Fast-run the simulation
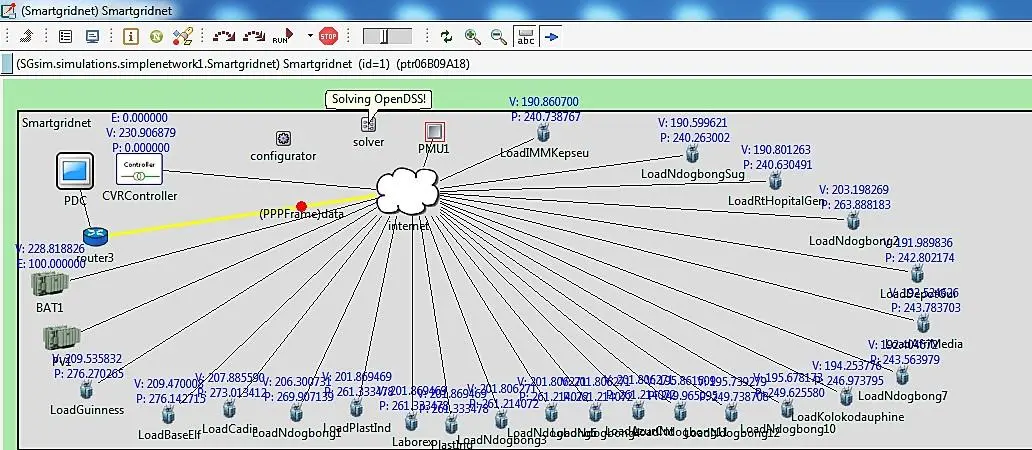Image resolution: width=1032 pixels, height=450 pixels. coord(254,37)
